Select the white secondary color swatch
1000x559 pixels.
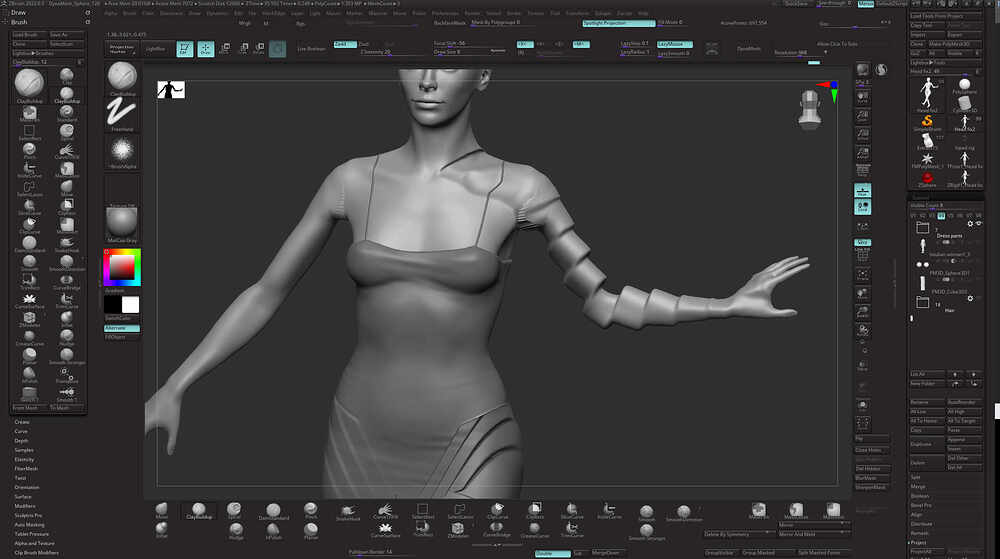click(130, 305)
